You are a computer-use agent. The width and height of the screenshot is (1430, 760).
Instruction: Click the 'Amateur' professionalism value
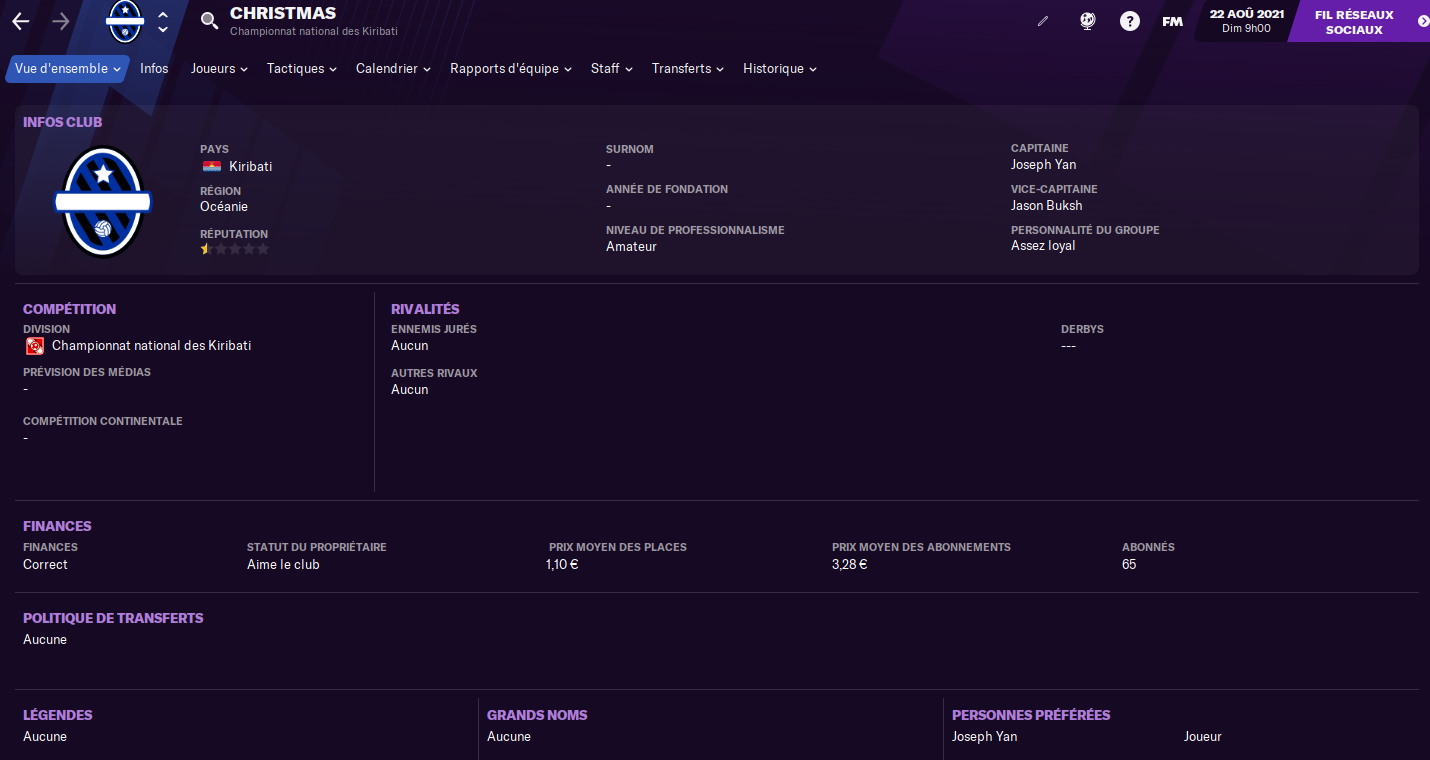click(631, 247)
